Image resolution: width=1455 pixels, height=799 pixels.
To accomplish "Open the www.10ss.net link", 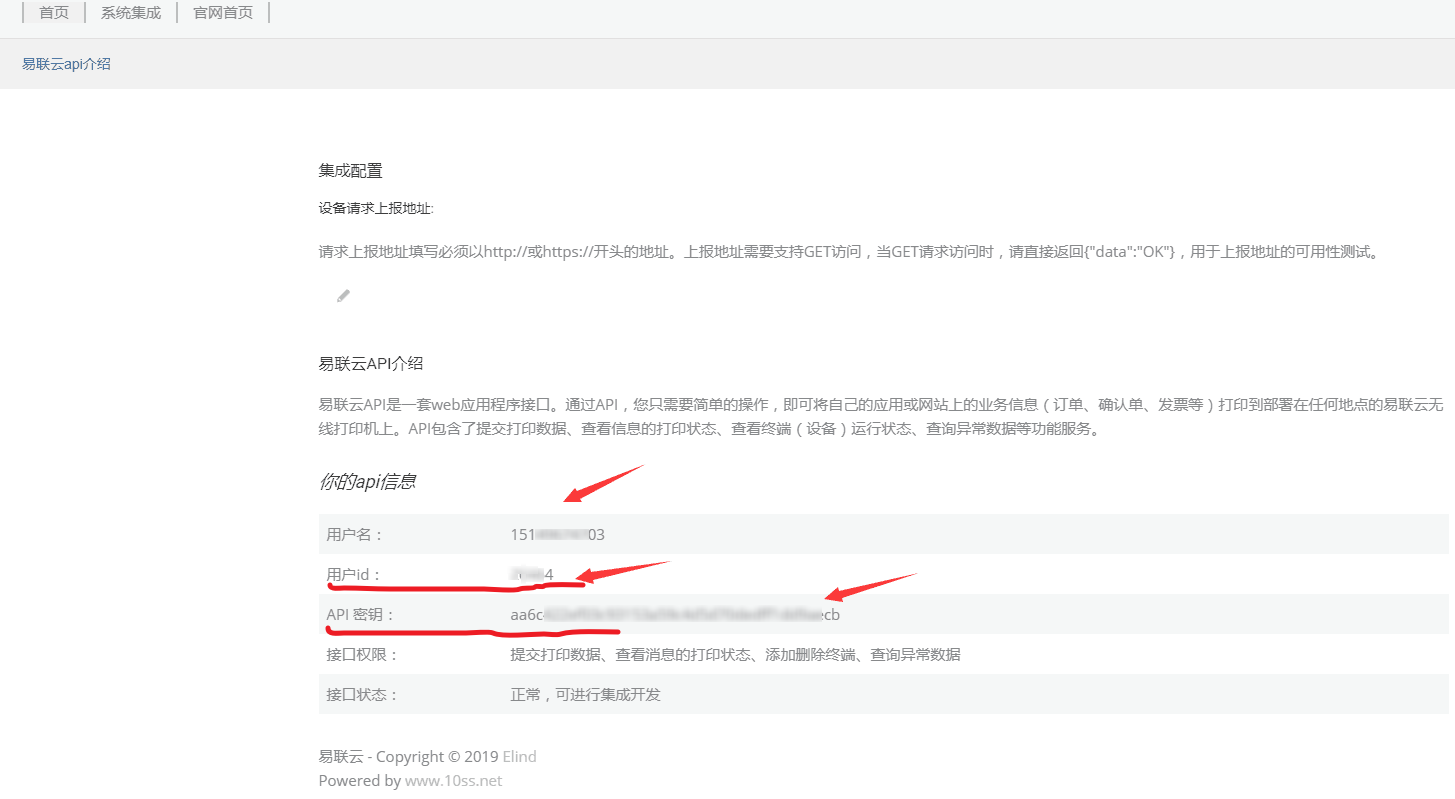I will [x=453, y=780].
